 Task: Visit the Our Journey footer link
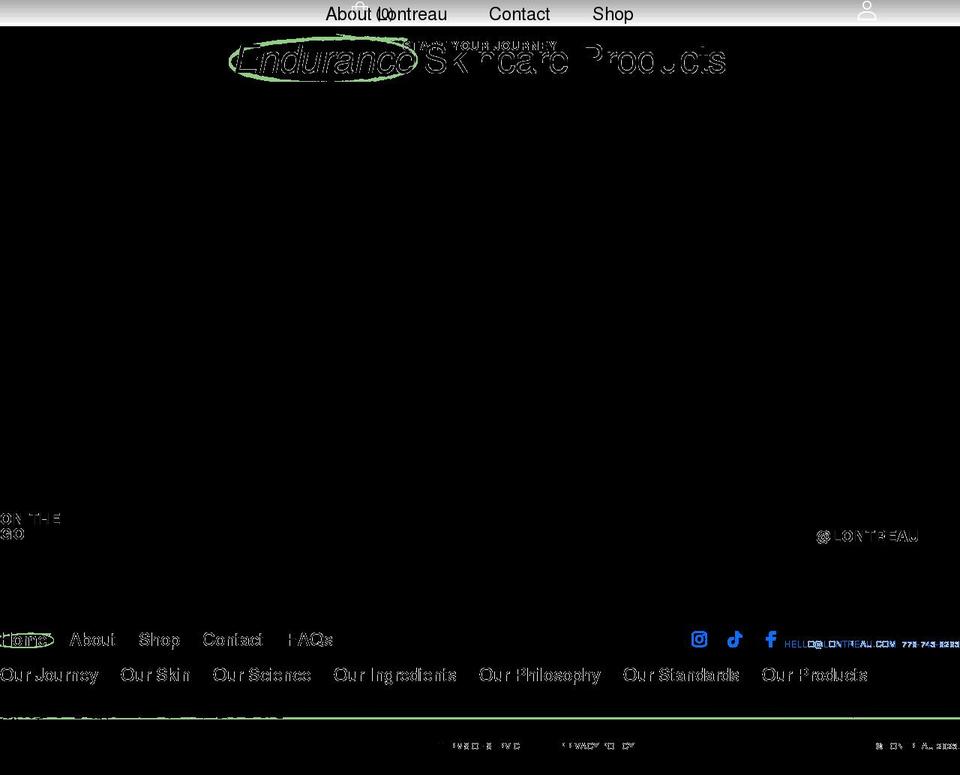pos(50,675)
